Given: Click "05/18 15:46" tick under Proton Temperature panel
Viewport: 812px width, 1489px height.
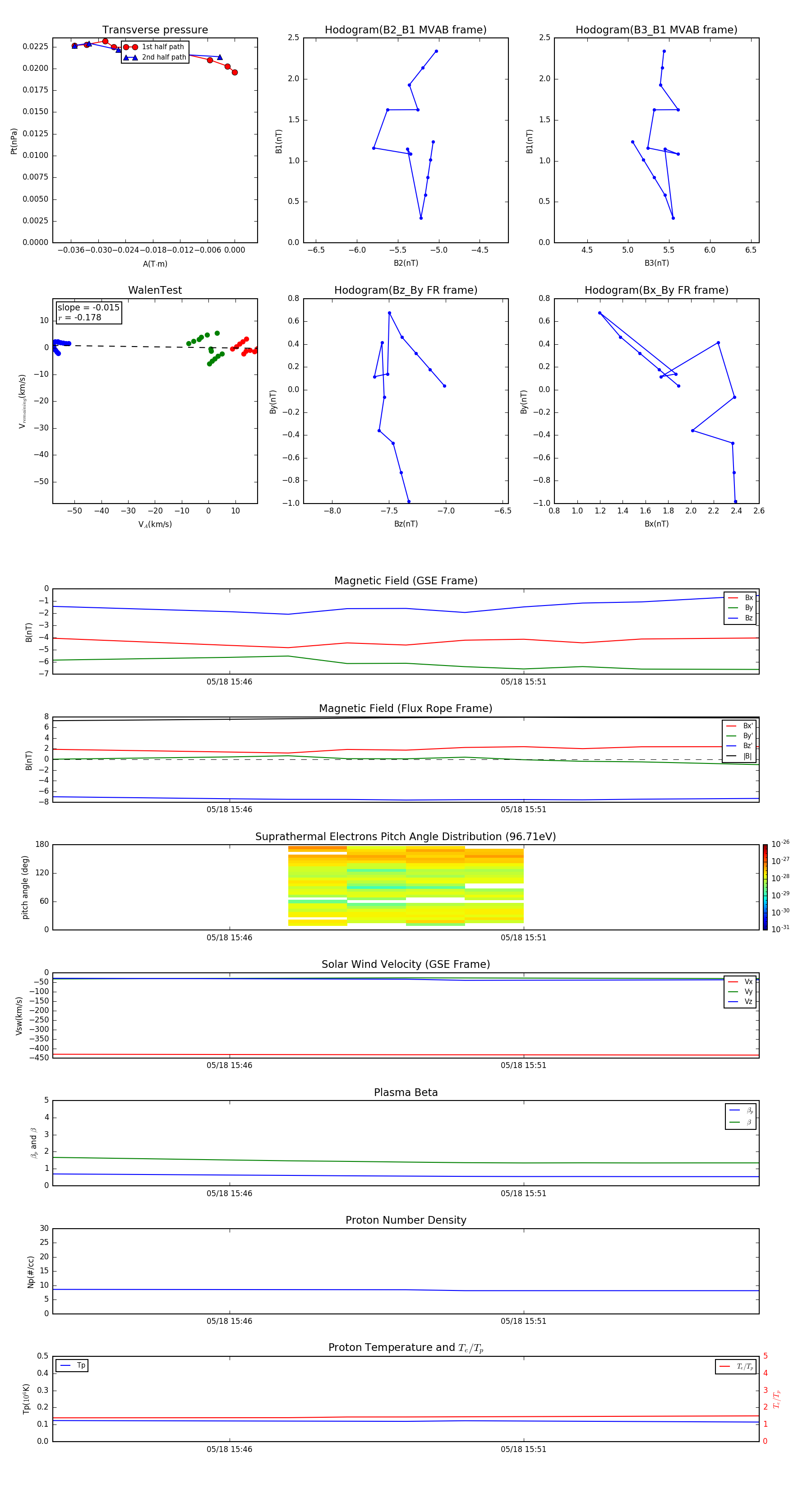Looking at the screenshot, I should coord(230,1449).
